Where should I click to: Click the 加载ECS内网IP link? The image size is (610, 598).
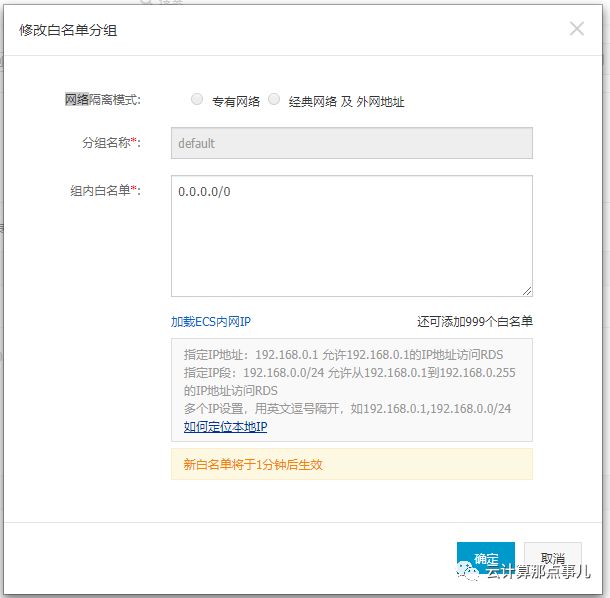pyautogui.click(x=211, y=322)
